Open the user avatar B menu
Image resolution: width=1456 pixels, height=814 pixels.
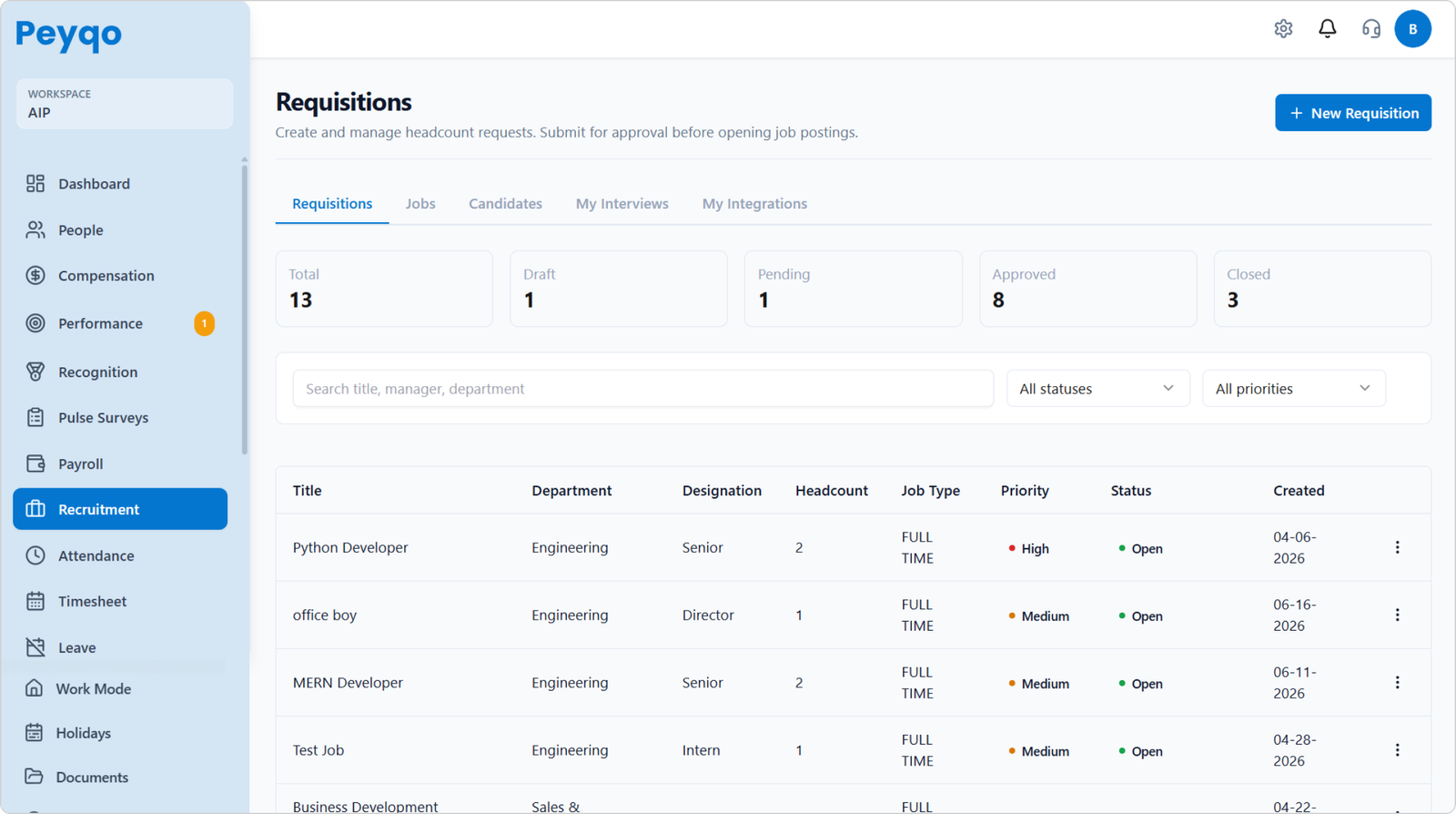[x=1412, y=29]
